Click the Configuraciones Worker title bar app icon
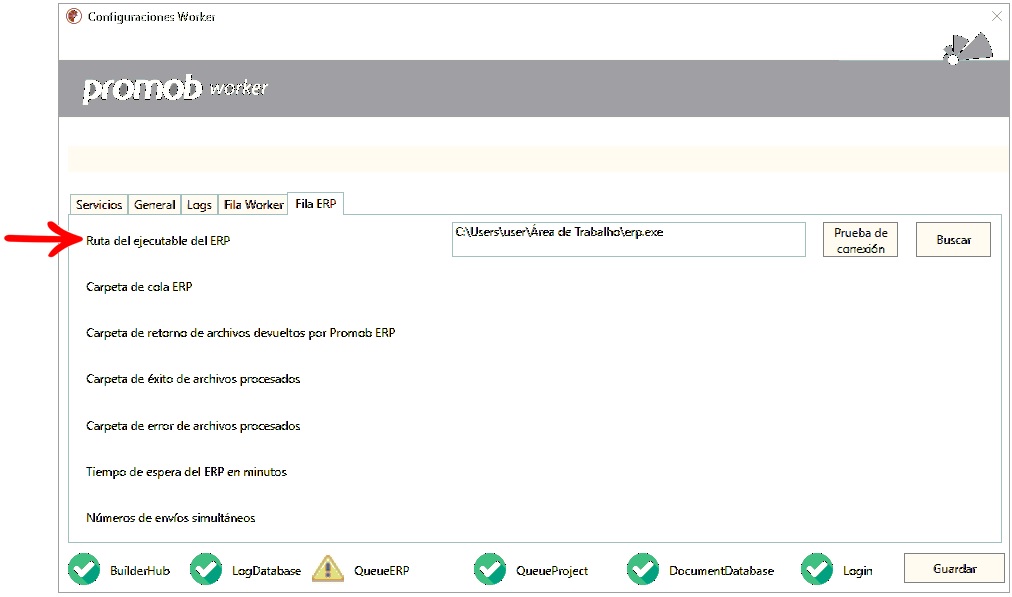This screenshot has height=597, width=1012. point(74,16)
